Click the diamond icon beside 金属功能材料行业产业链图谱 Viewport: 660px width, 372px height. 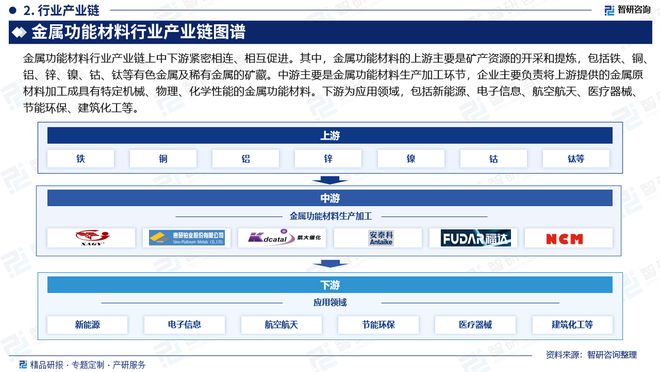pos(19,32)
